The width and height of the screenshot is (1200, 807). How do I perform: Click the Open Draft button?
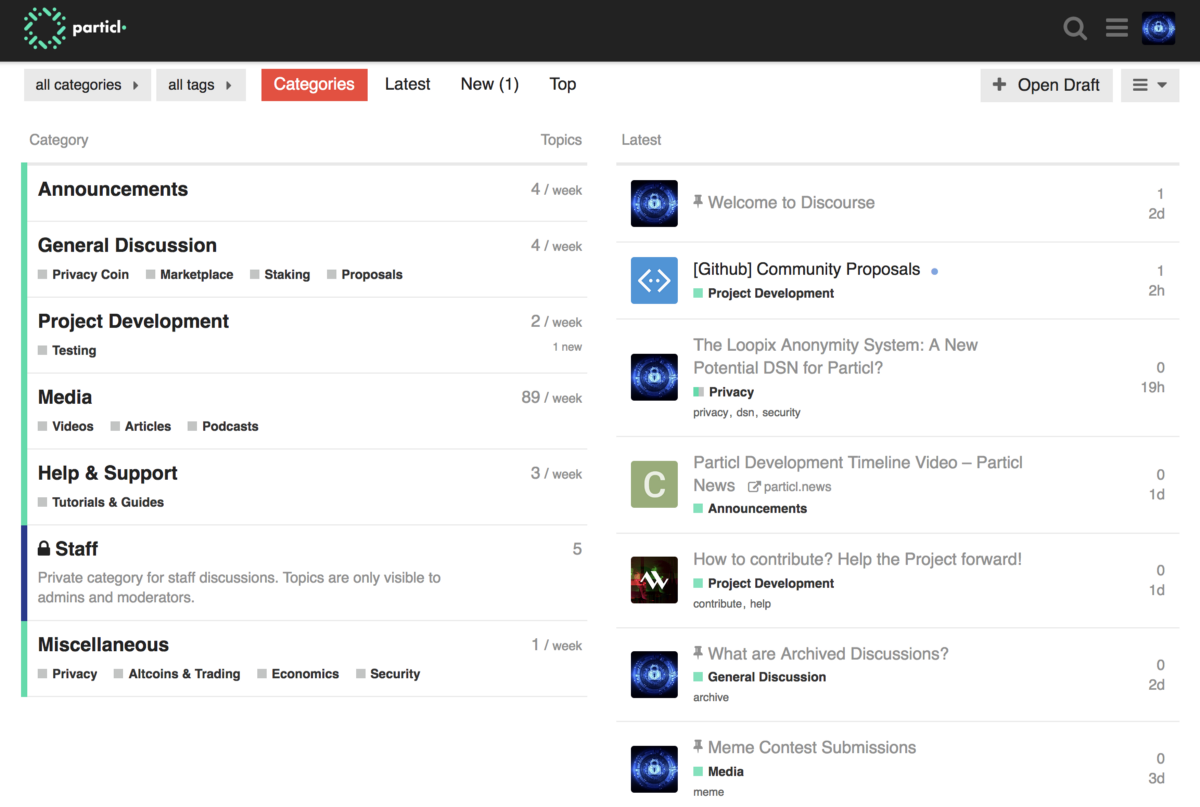1047,85
